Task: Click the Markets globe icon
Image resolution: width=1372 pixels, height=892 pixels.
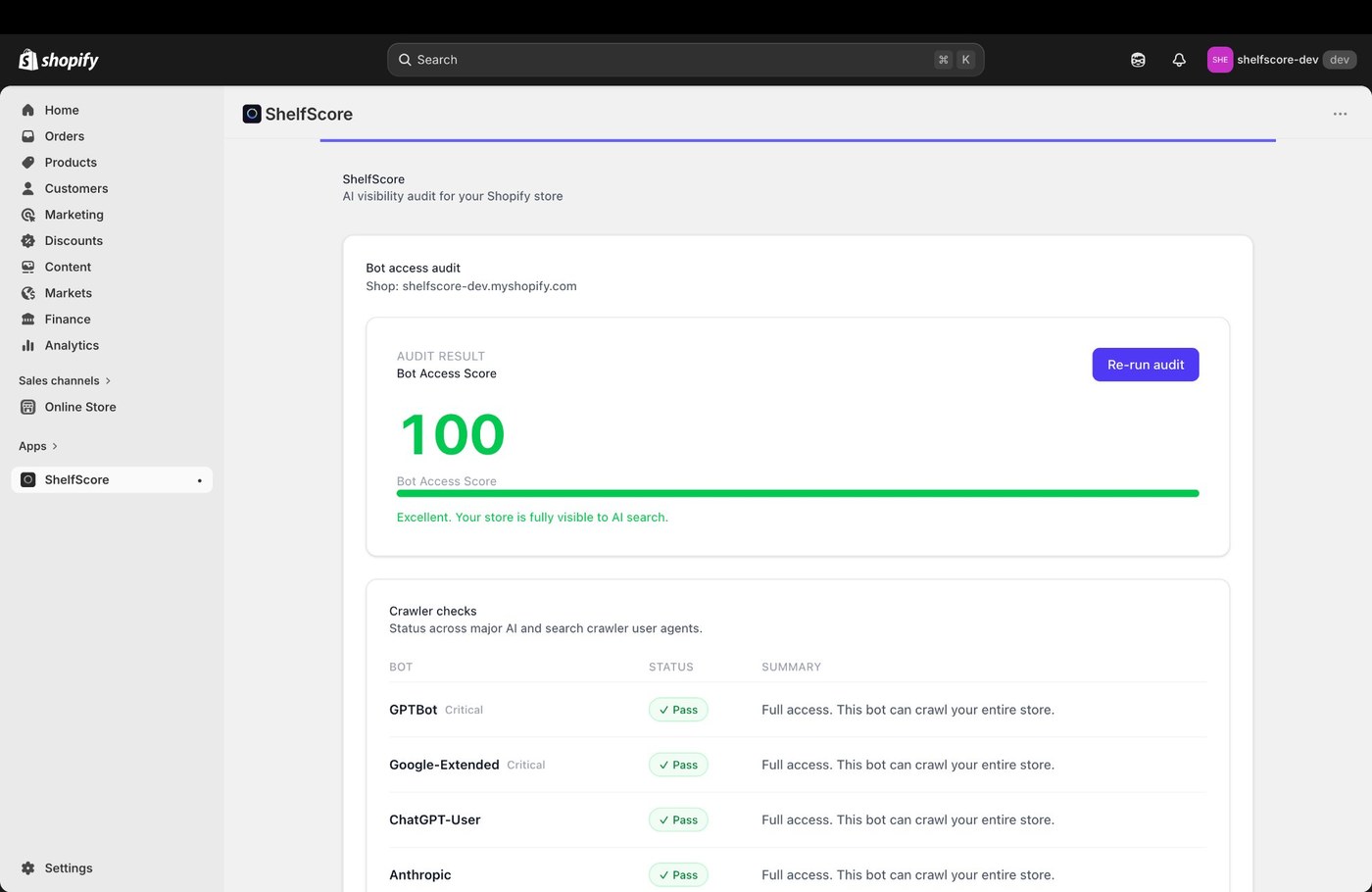Action: (28, 293)
